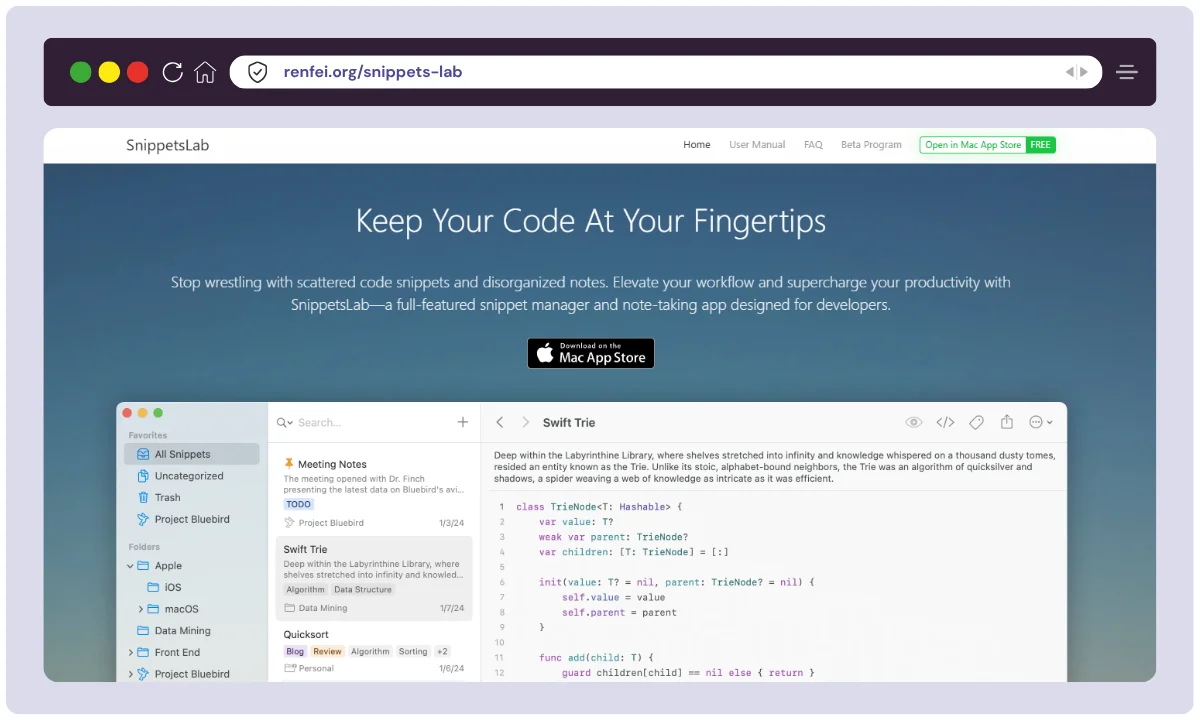This screenshot has width=1200, height=720.
Task: Add a new snippet with plus icon
Action: [x=463, y=422]
